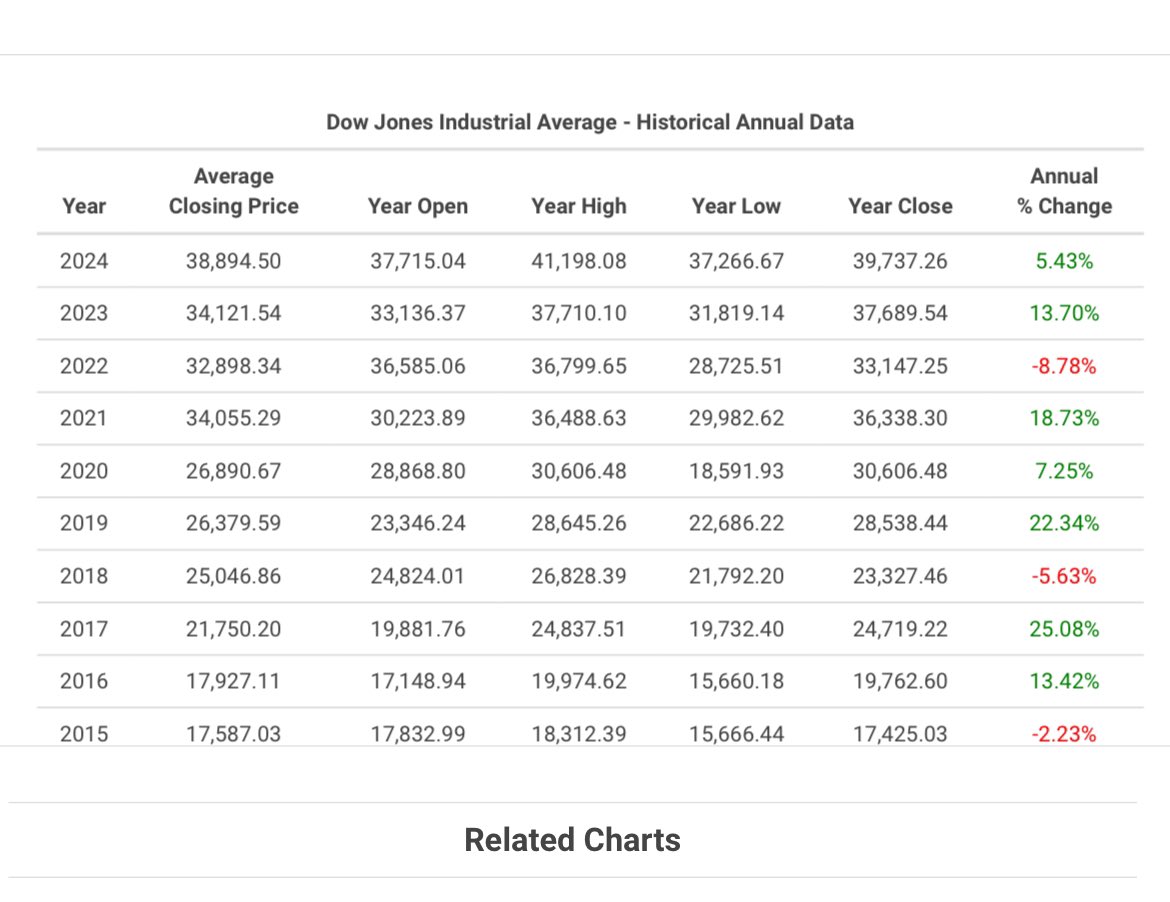Click year close value 17,425.03
Screen dimensions: 1170x902
pyautogui.click(x=901, y=734)
